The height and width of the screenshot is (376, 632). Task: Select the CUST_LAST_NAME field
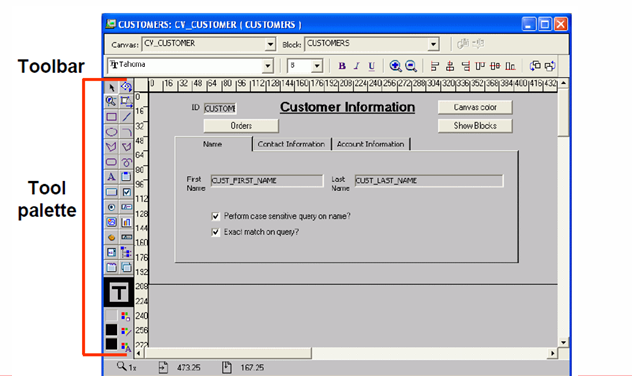click(x=429, y=181)
